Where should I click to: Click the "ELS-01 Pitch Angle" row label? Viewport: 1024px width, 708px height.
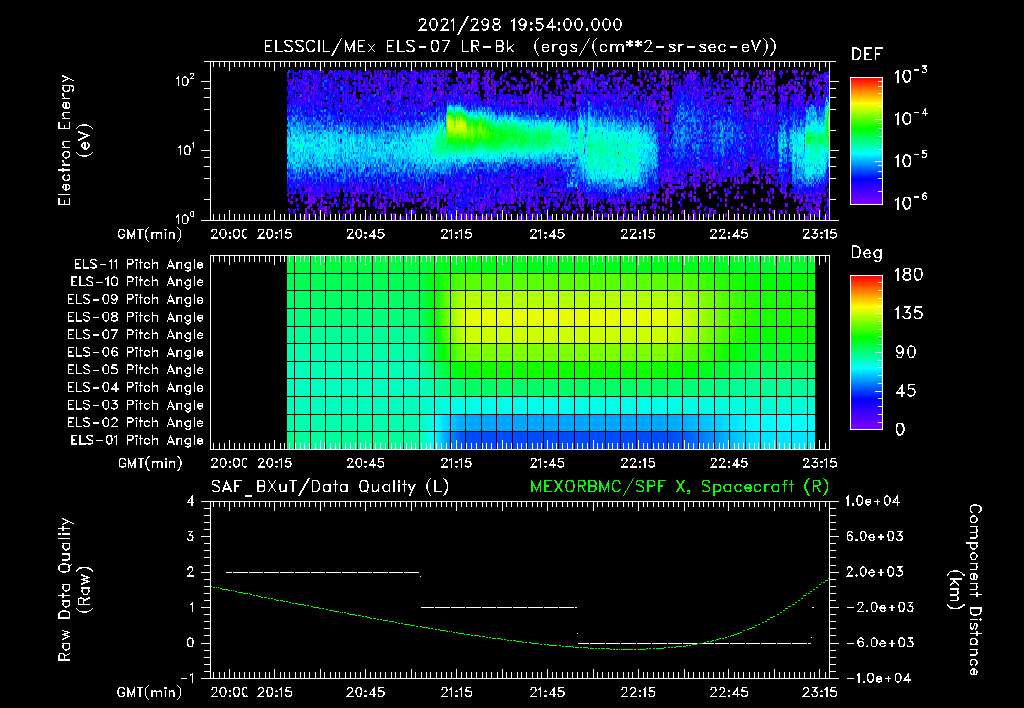pos(136,441)
